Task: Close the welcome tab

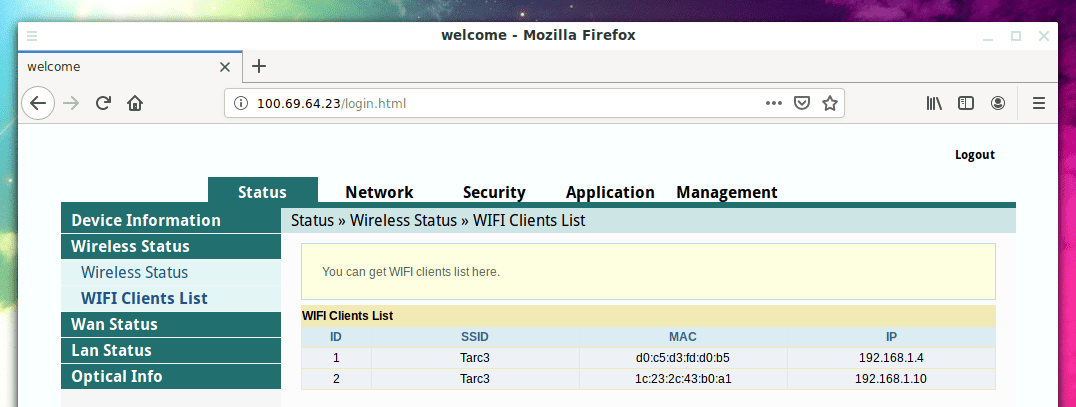Action: click(x=225, y=67)
